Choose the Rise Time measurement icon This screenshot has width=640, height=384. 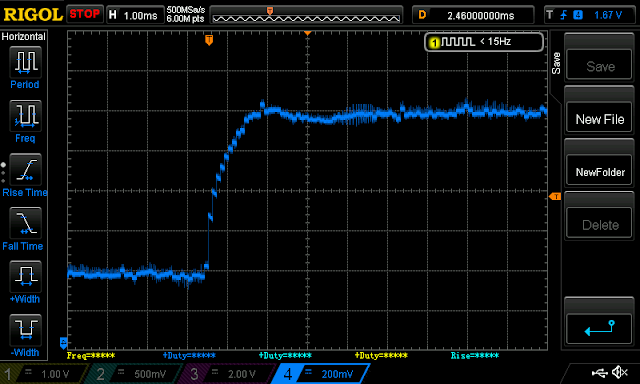click(25, 170)
